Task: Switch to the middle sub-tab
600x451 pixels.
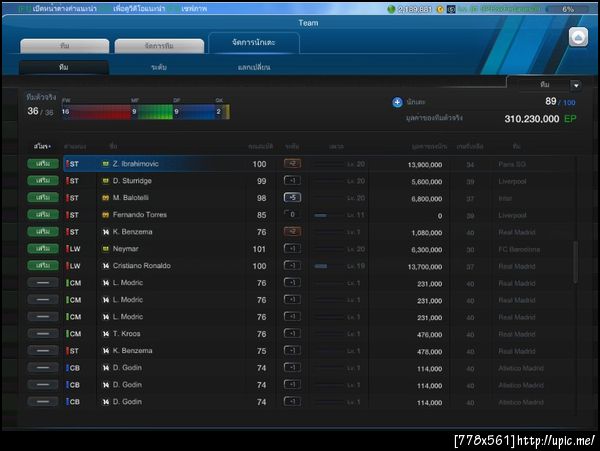Action: coord(159,67)
